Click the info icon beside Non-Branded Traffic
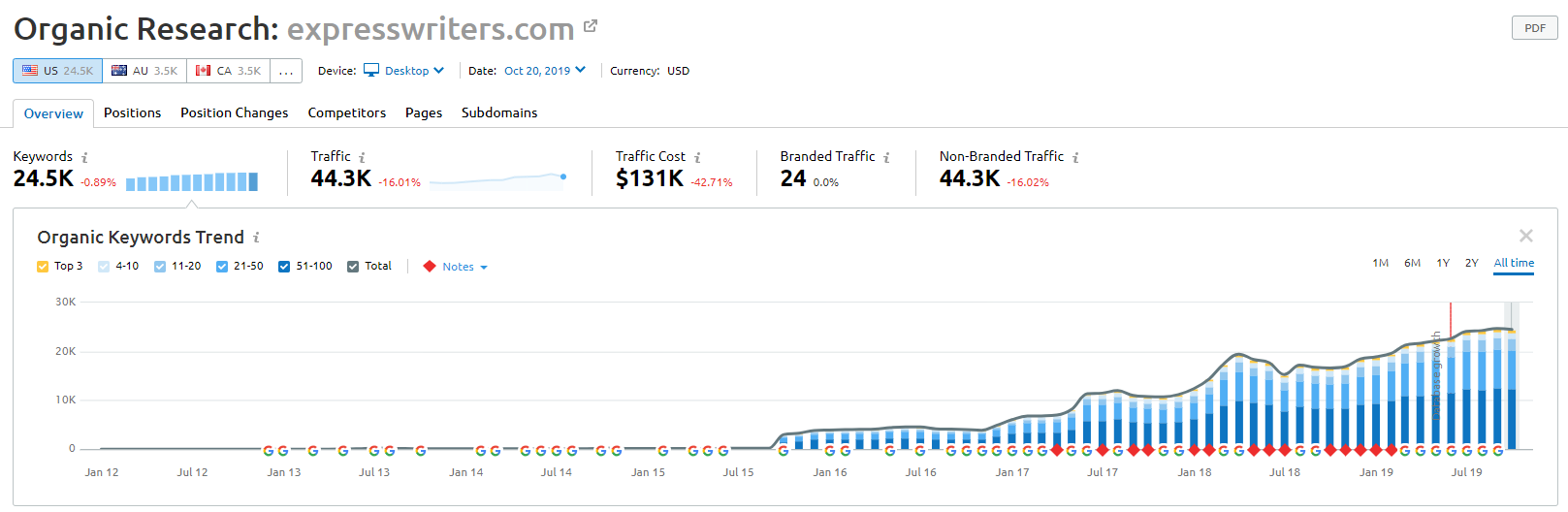This screenshot has width=1568, height=512. 1075,157
